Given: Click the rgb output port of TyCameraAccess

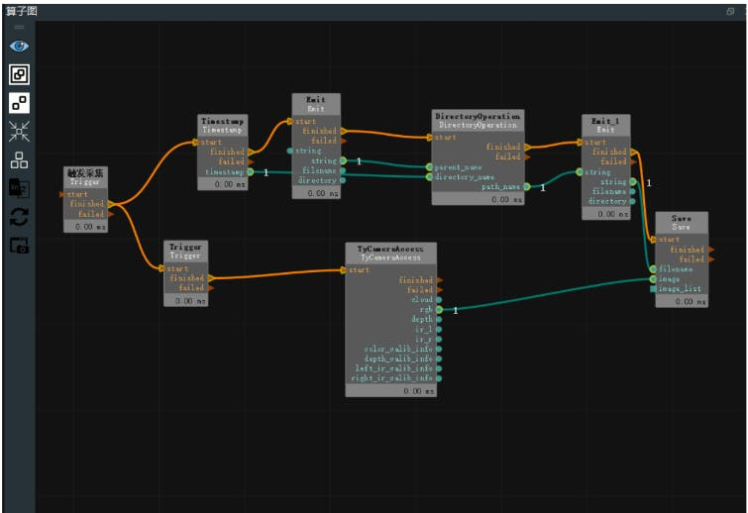Looking at the screenshot, I should (439, 310).
